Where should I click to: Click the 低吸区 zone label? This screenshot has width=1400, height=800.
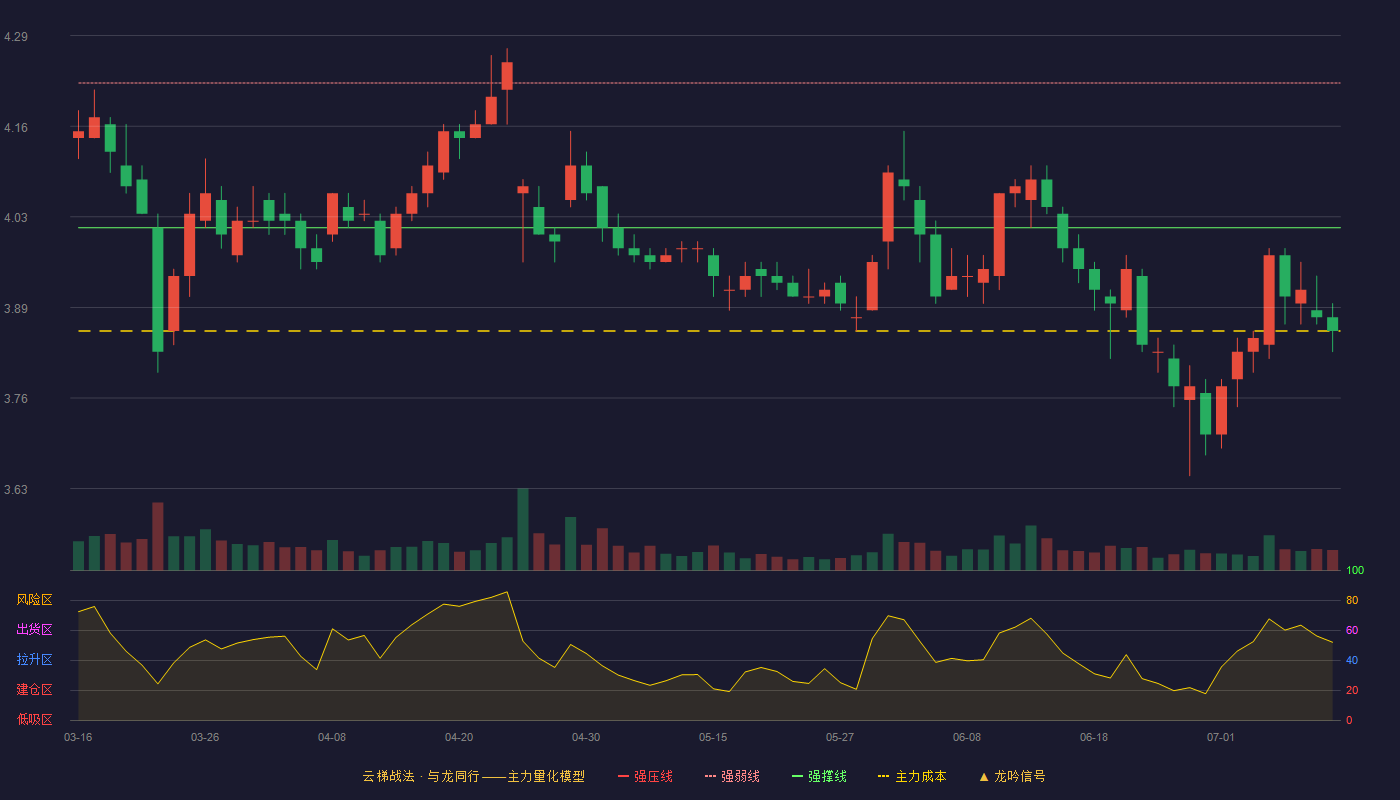tap(34, 719)
